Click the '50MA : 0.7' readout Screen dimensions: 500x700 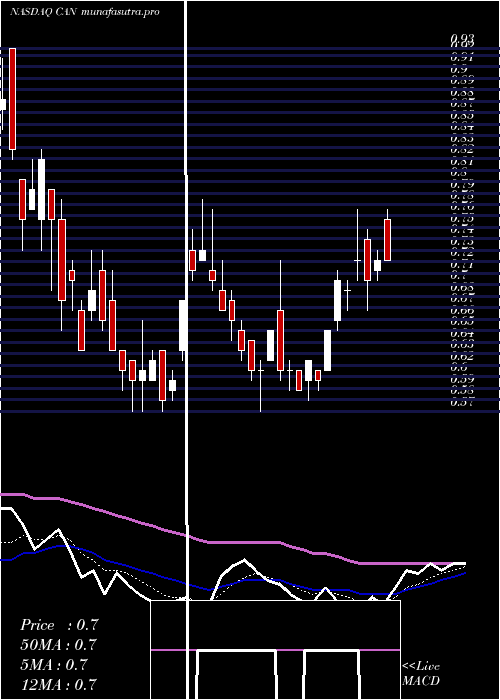point(59,645)
